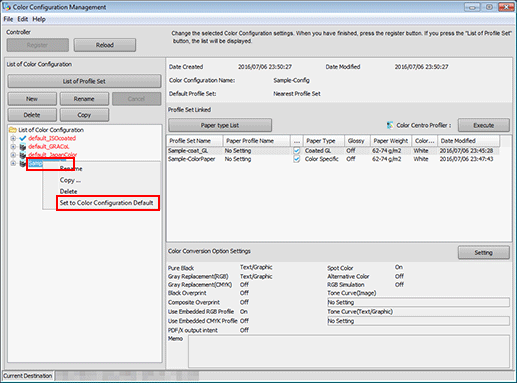This screenshot has width=517, height=383.
Task: Click the configuration icon next to default_JapanColor
Action: (23, 155)
